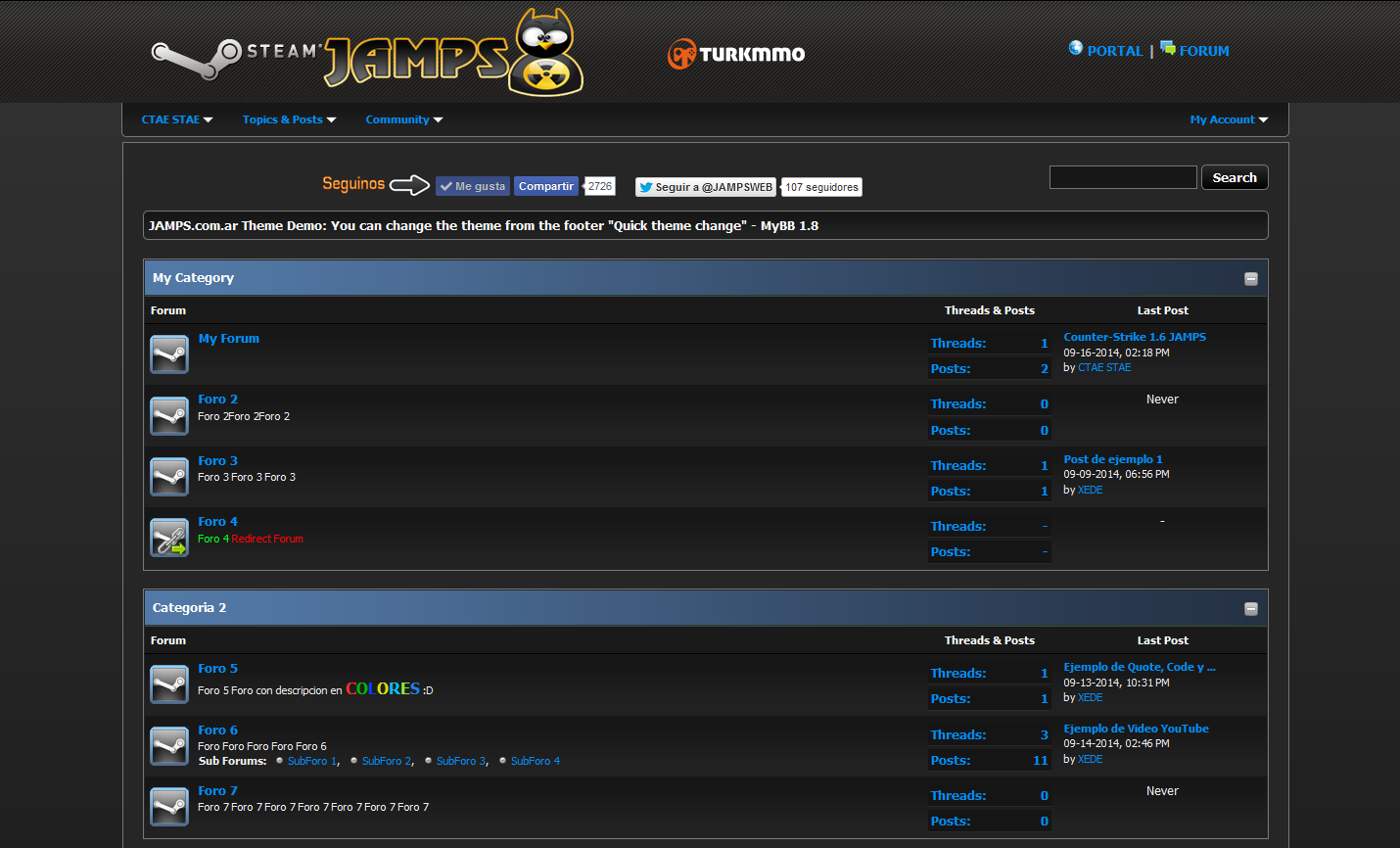This screenshot has height=848, width=1400.
Task: Click the JAMPS owl logo
Action: (454, 54)
